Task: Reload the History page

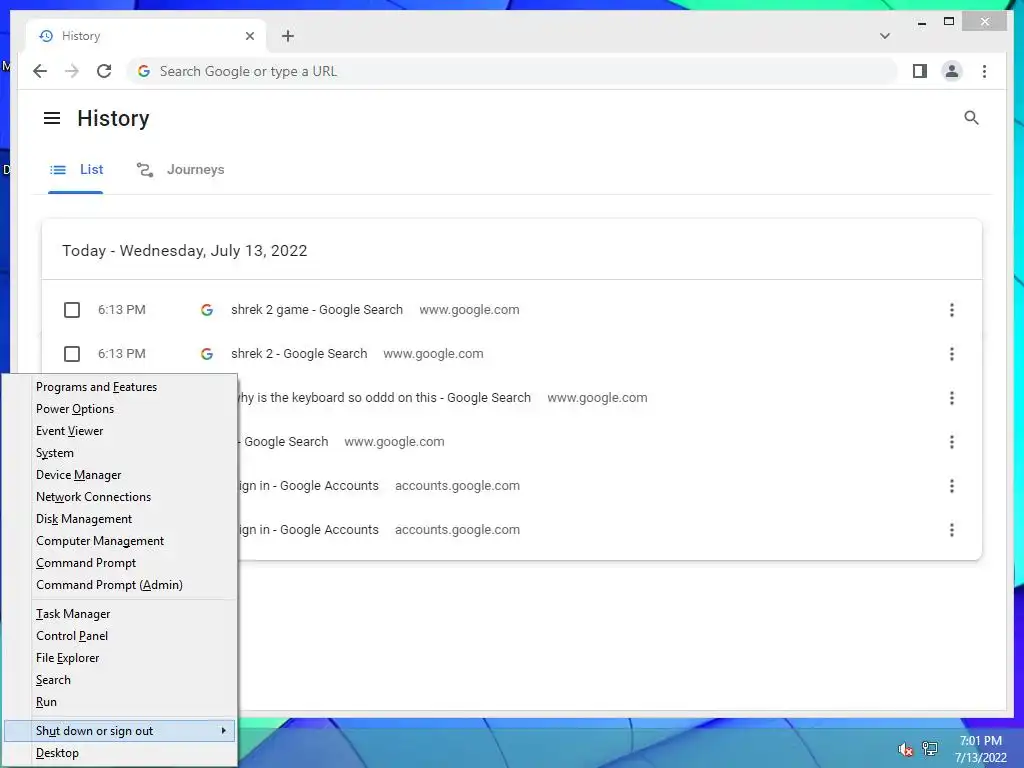Action: pos(104,71)
